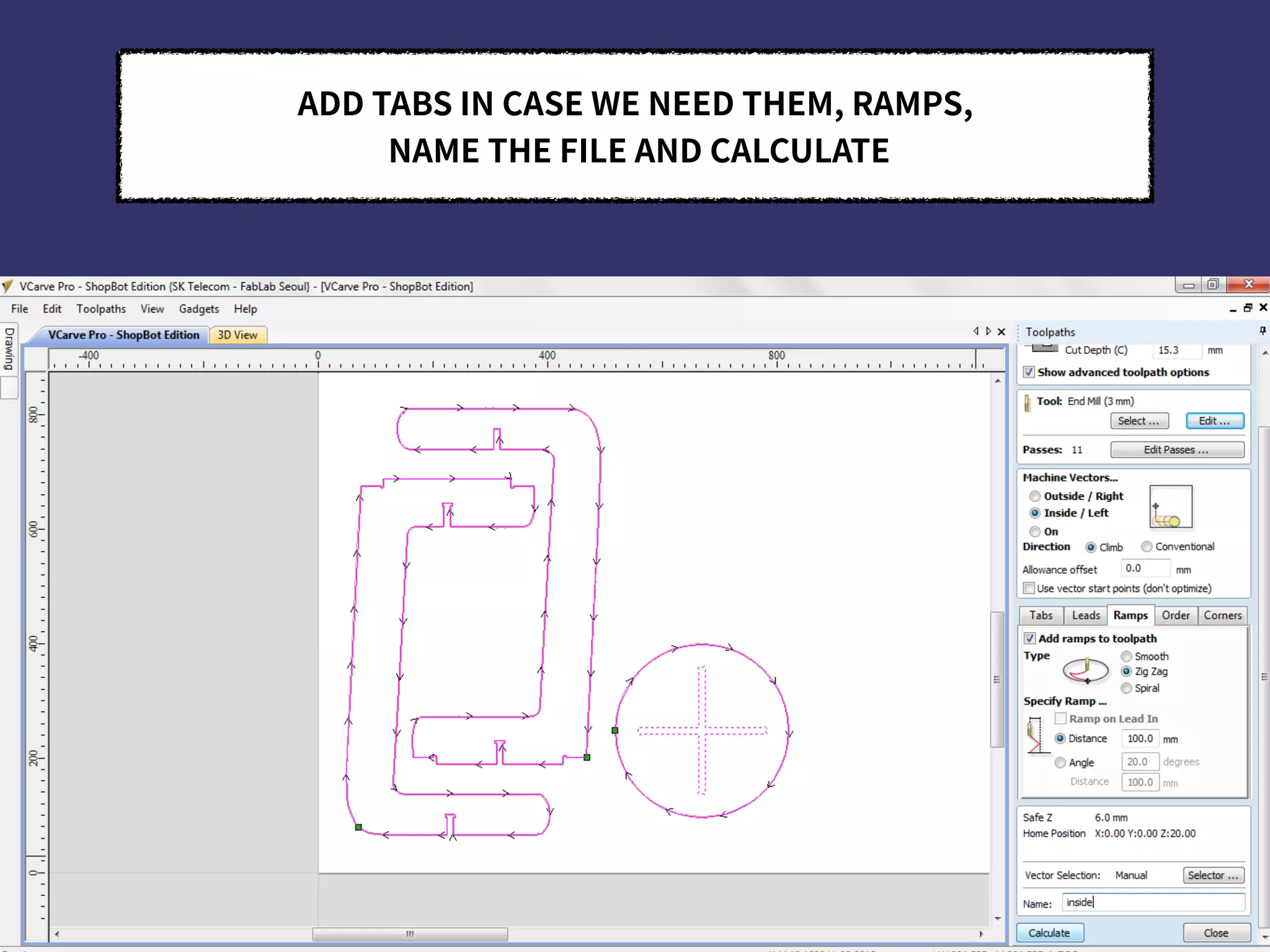The height and width of the screenshot is (952, 1270).
Task: Choose the Spiral ramp type
Action: (x=1126, y=688)
